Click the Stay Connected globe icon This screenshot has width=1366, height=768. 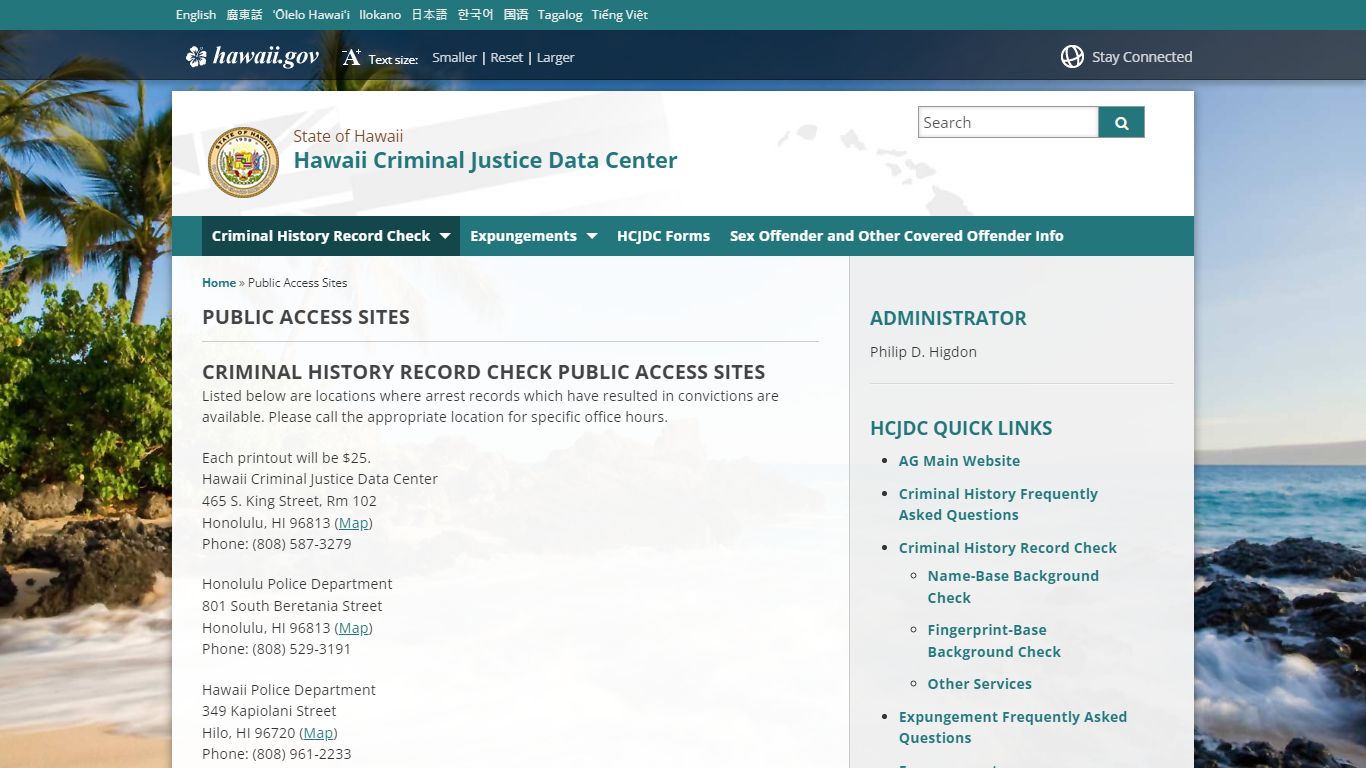pos(1072,57)
